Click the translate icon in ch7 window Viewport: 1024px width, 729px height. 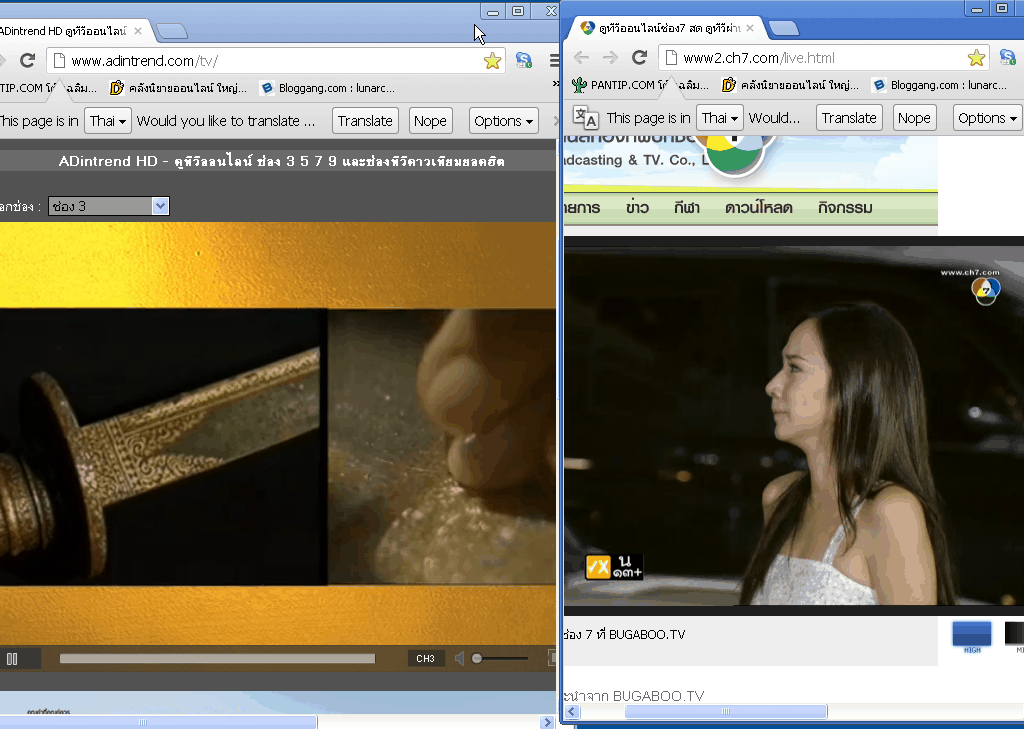(x=585, y=118)
